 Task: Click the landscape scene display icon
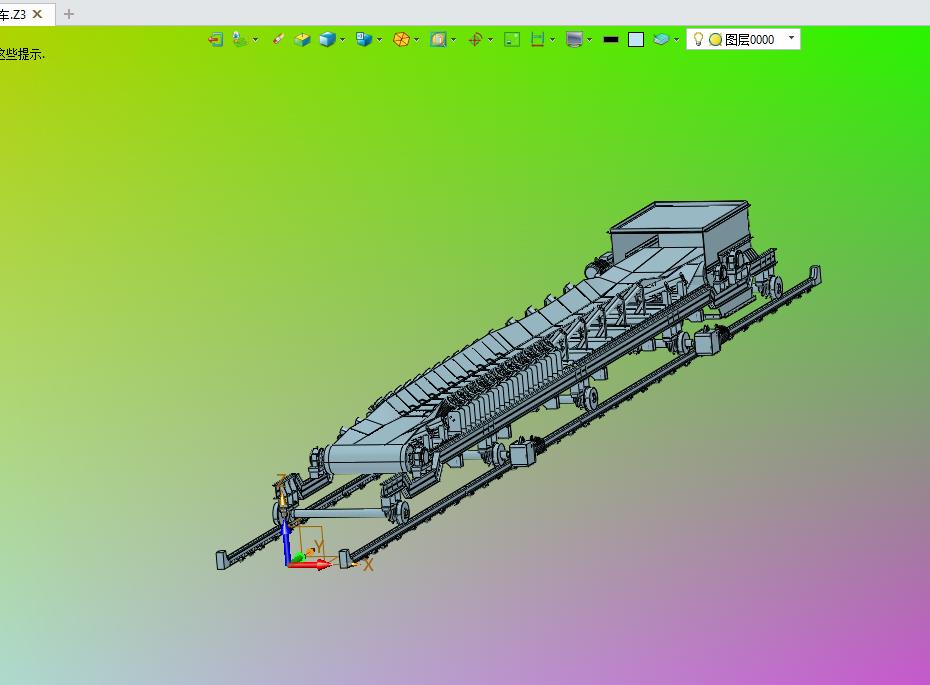tap(240, 39)
